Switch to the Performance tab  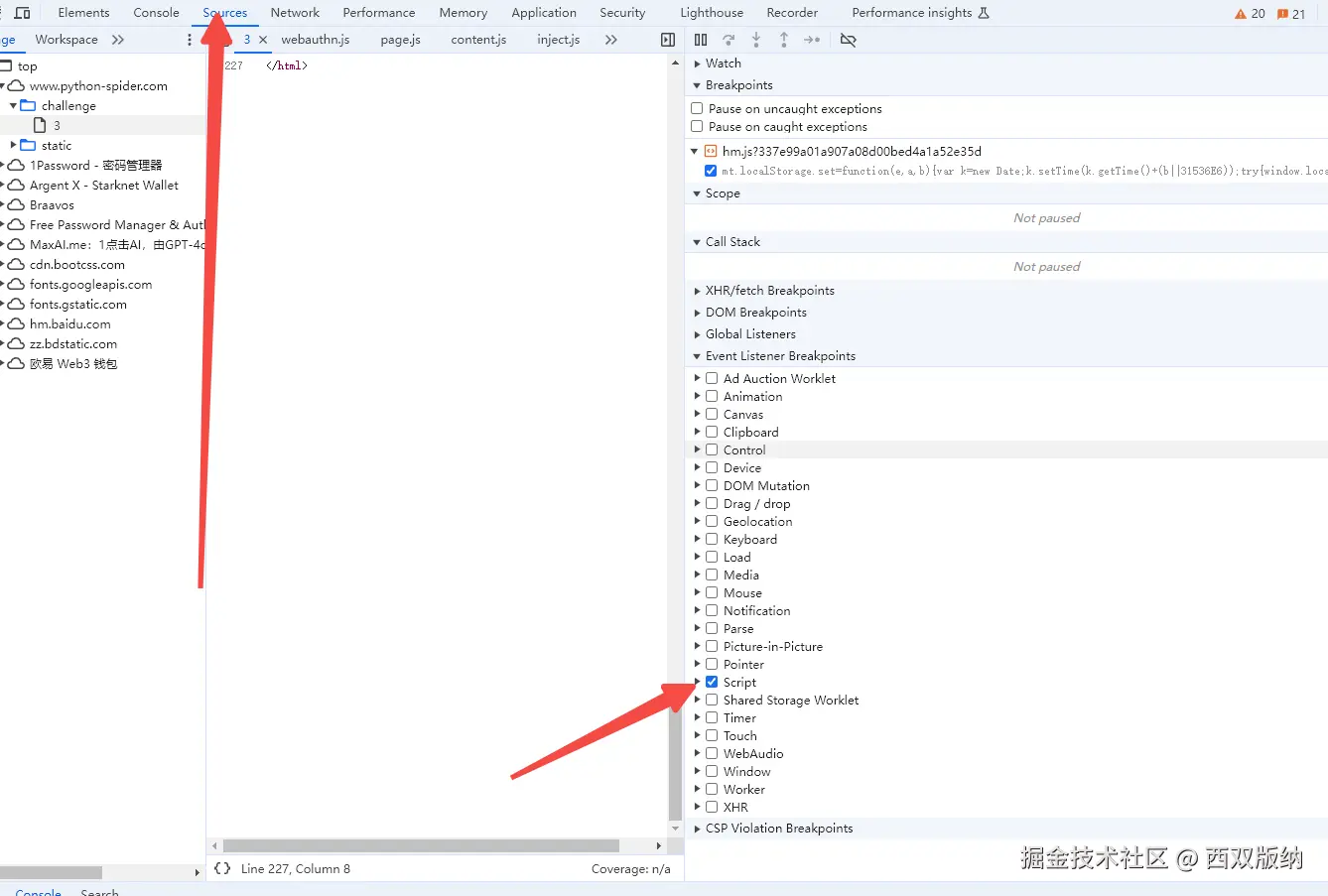379,13
